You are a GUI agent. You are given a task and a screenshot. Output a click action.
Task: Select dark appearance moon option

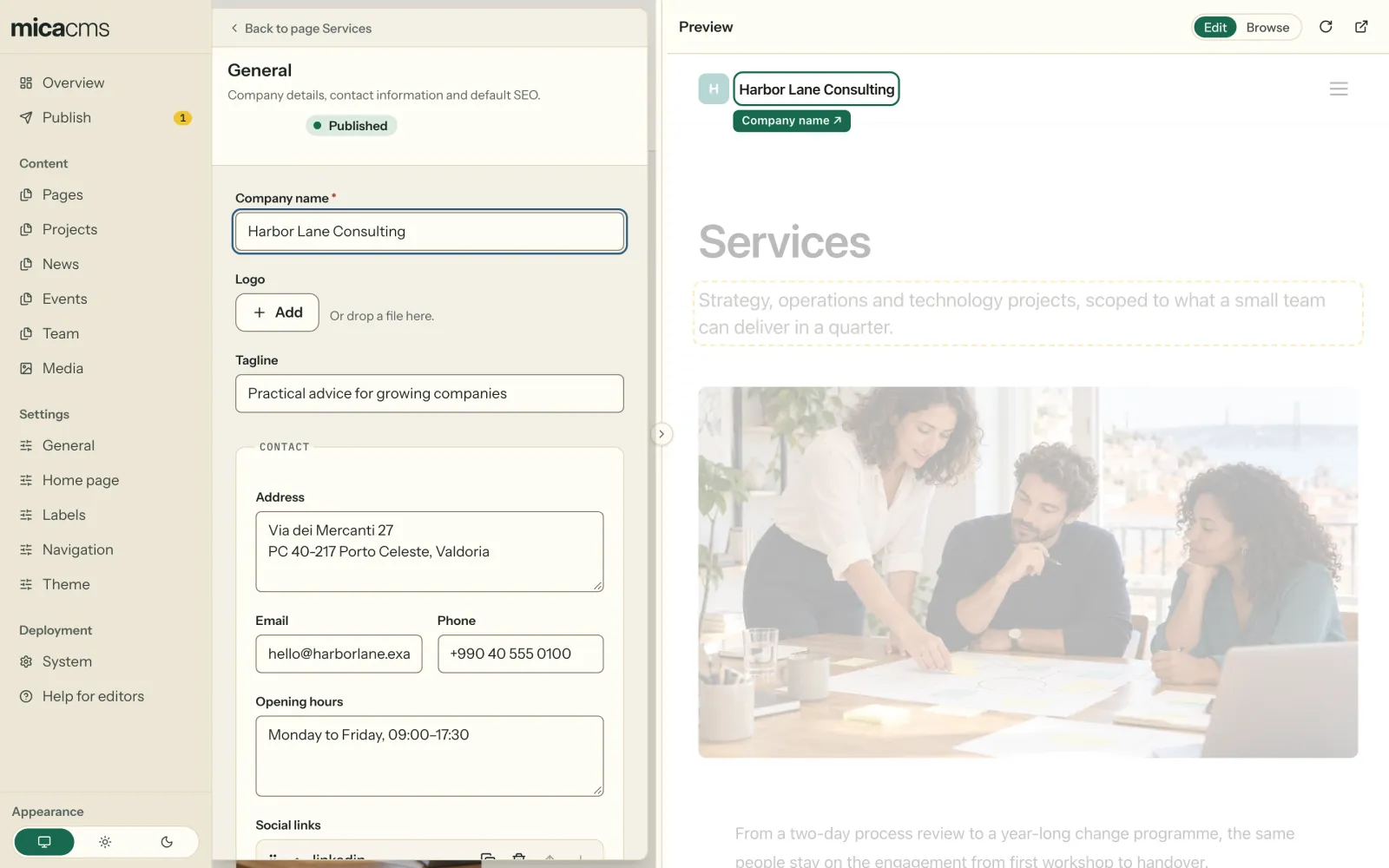tap(167, 842)
